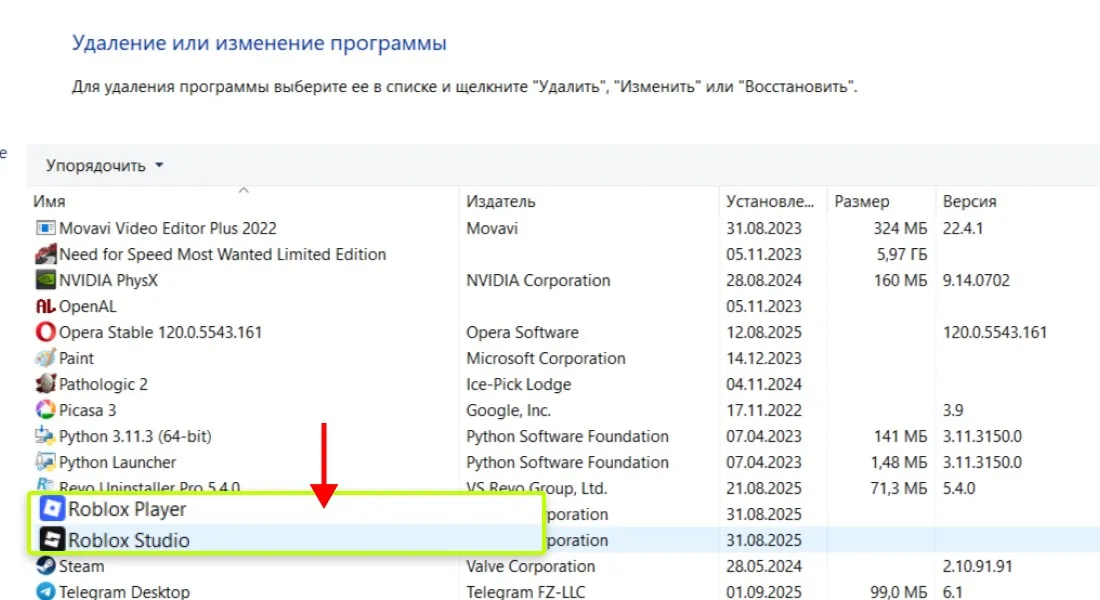Select the NVIDIA PhysX program name
The image size is (1100, 600).
tap(109, 280)
